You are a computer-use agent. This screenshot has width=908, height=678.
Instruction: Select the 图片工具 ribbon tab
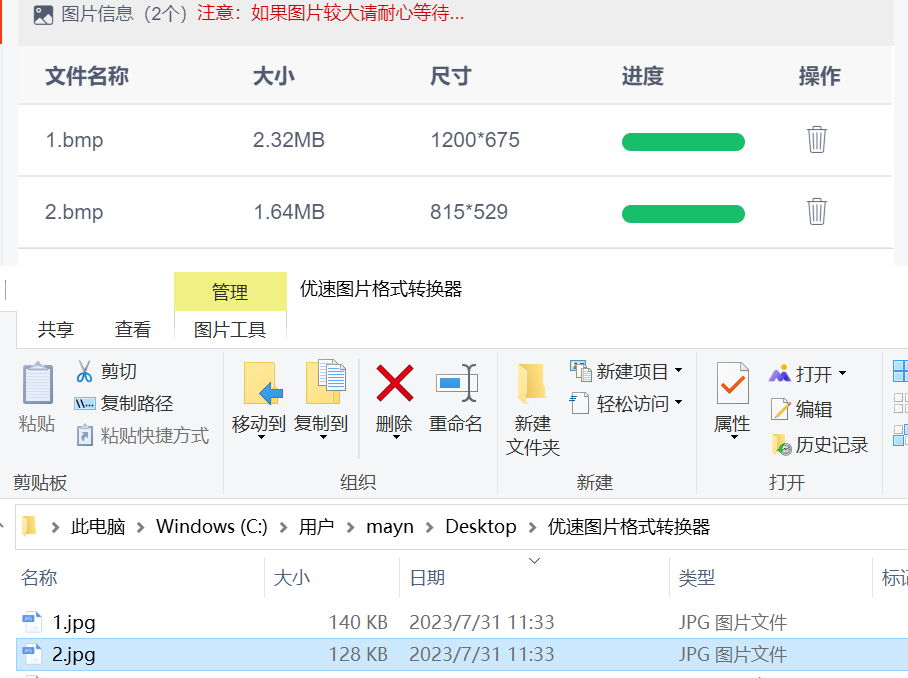[230, 329]
